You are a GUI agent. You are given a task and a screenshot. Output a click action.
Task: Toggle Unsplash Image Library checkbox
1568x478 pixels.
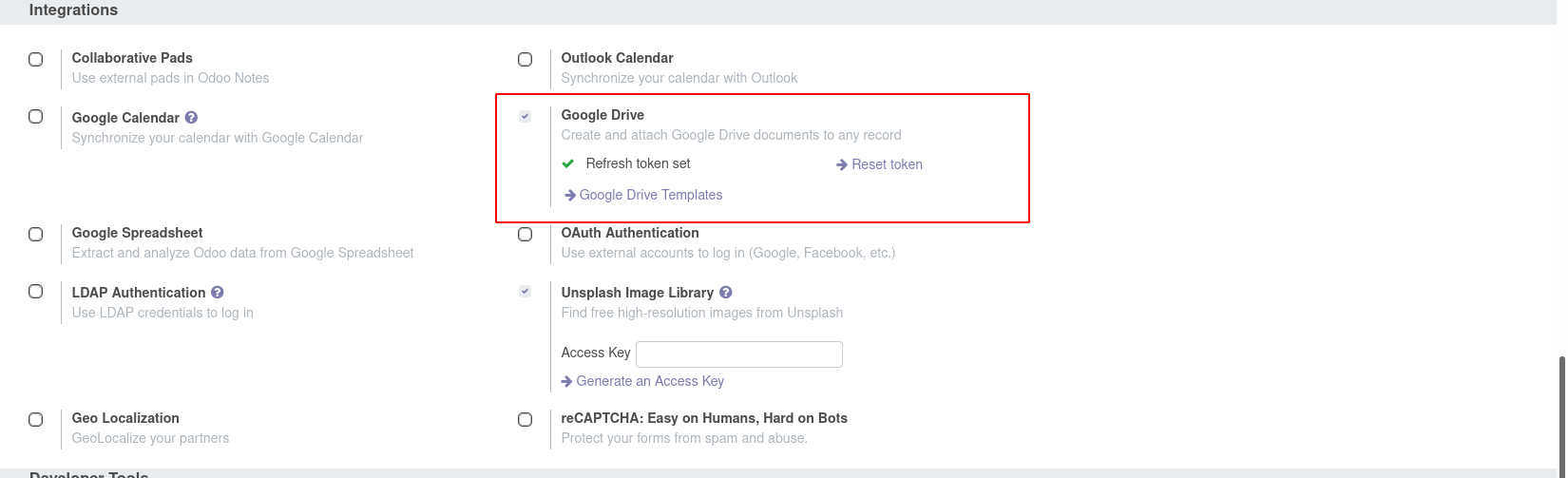pyautogui.click(x=526, y=291)
